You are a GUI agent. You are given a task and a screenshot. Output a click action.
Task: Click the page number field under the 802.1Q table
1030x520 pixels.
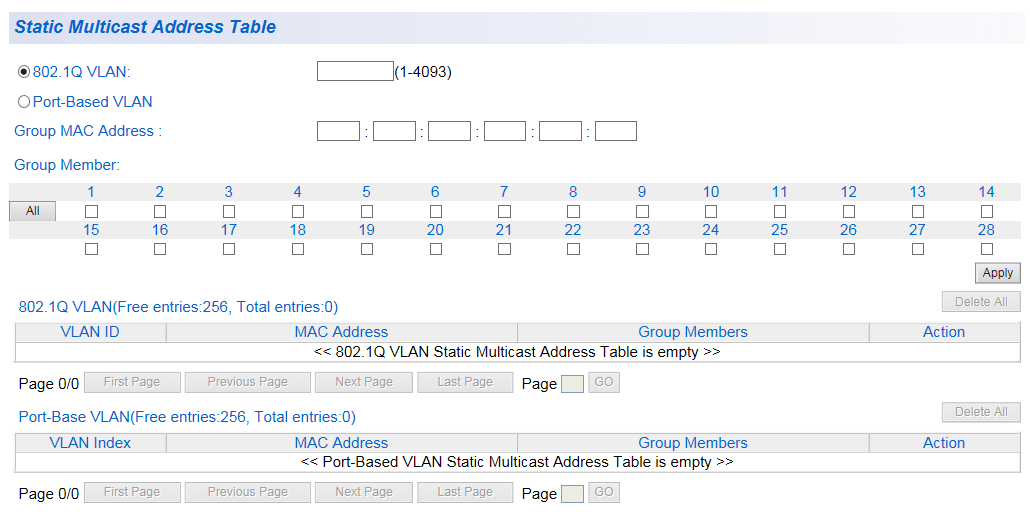pyautogui.click(x=572, y=384)
